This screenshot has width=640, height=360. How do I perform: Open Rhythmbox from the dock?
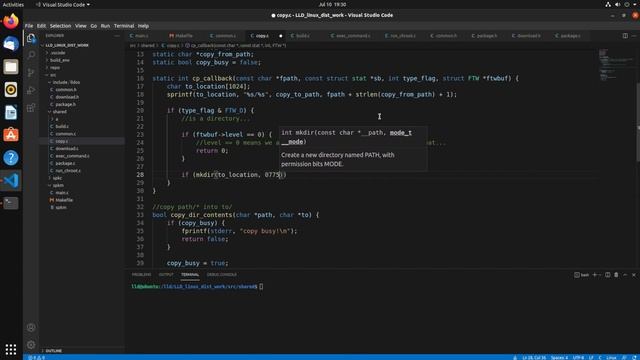[11, 89]
